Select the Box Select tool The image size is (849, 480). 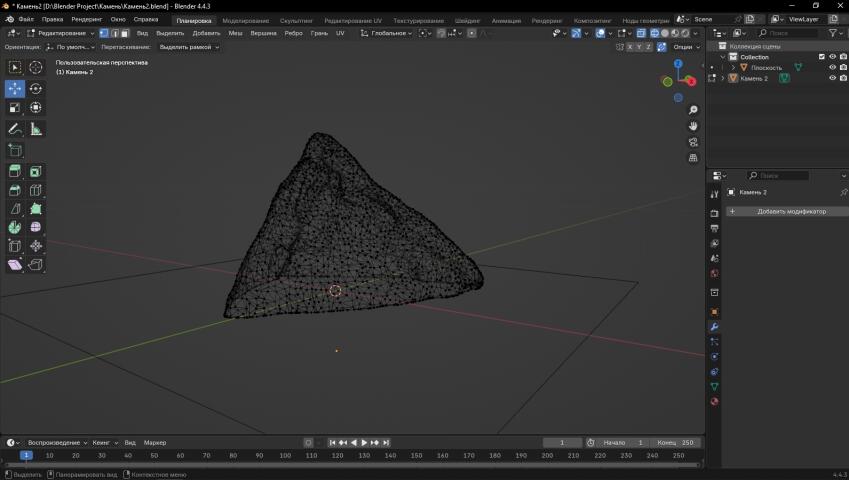[15, 67]
